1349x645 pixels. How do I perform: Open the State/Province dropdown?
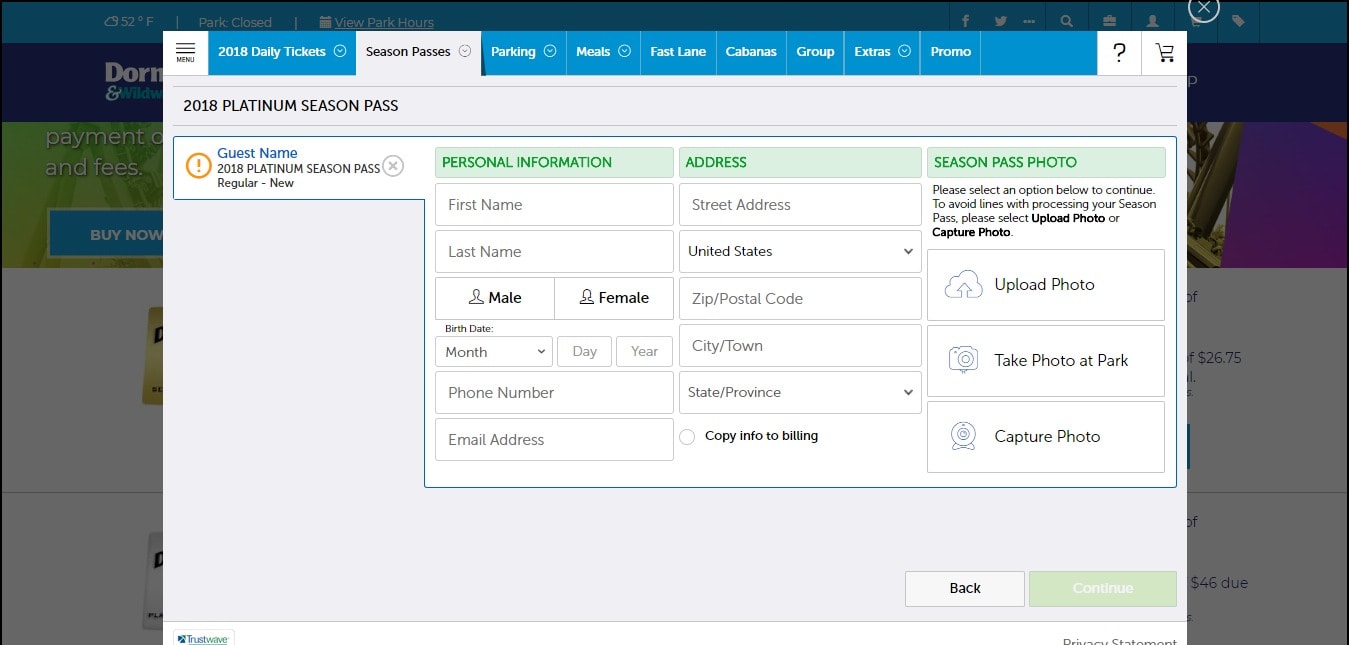tap(800, 392)
